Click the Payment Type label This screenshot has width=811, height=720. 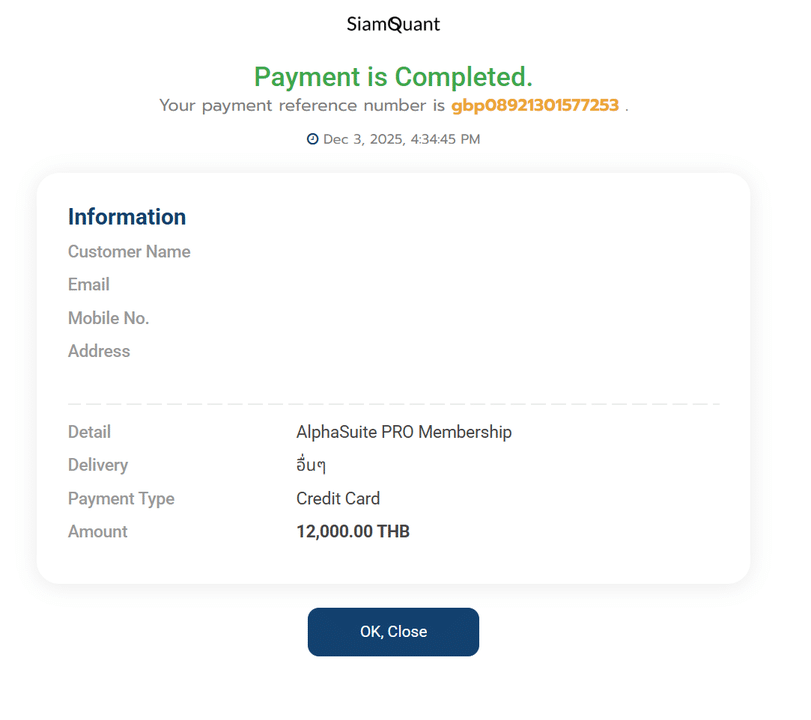(x=121, y=499)
